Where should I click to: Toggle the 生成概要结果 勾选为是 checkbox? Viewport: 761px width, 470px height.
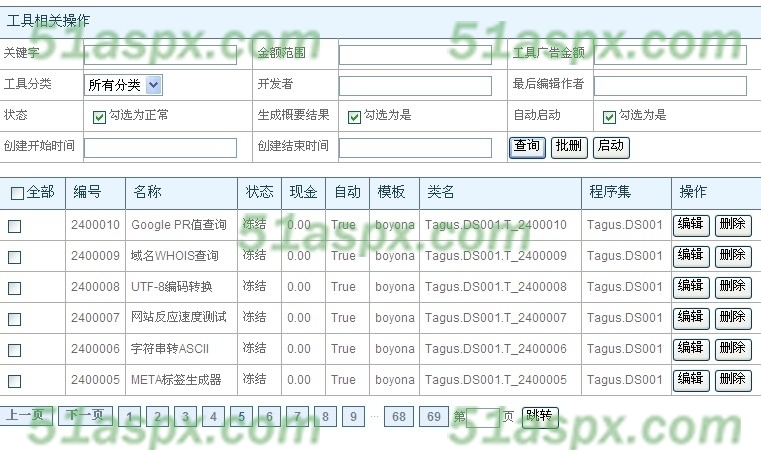coord(354,117)
